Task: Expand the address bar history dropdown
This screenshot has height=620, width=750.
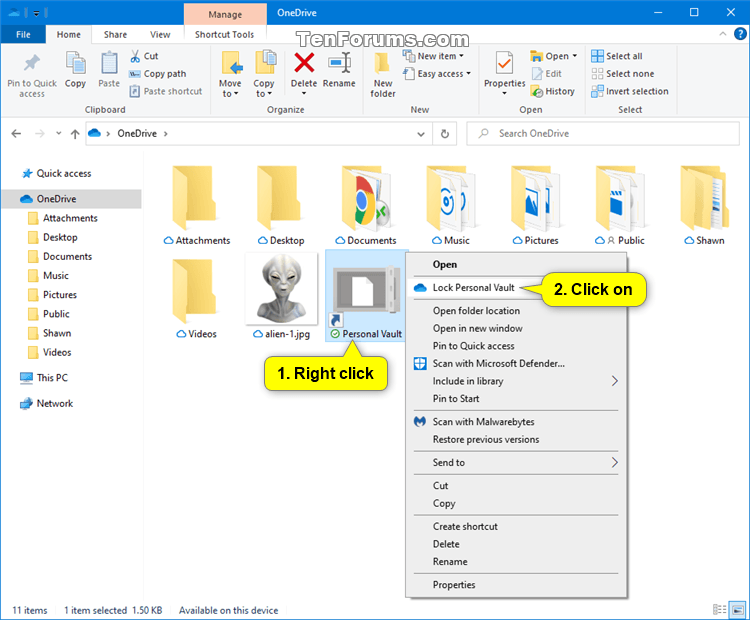Action: (421, 134)
